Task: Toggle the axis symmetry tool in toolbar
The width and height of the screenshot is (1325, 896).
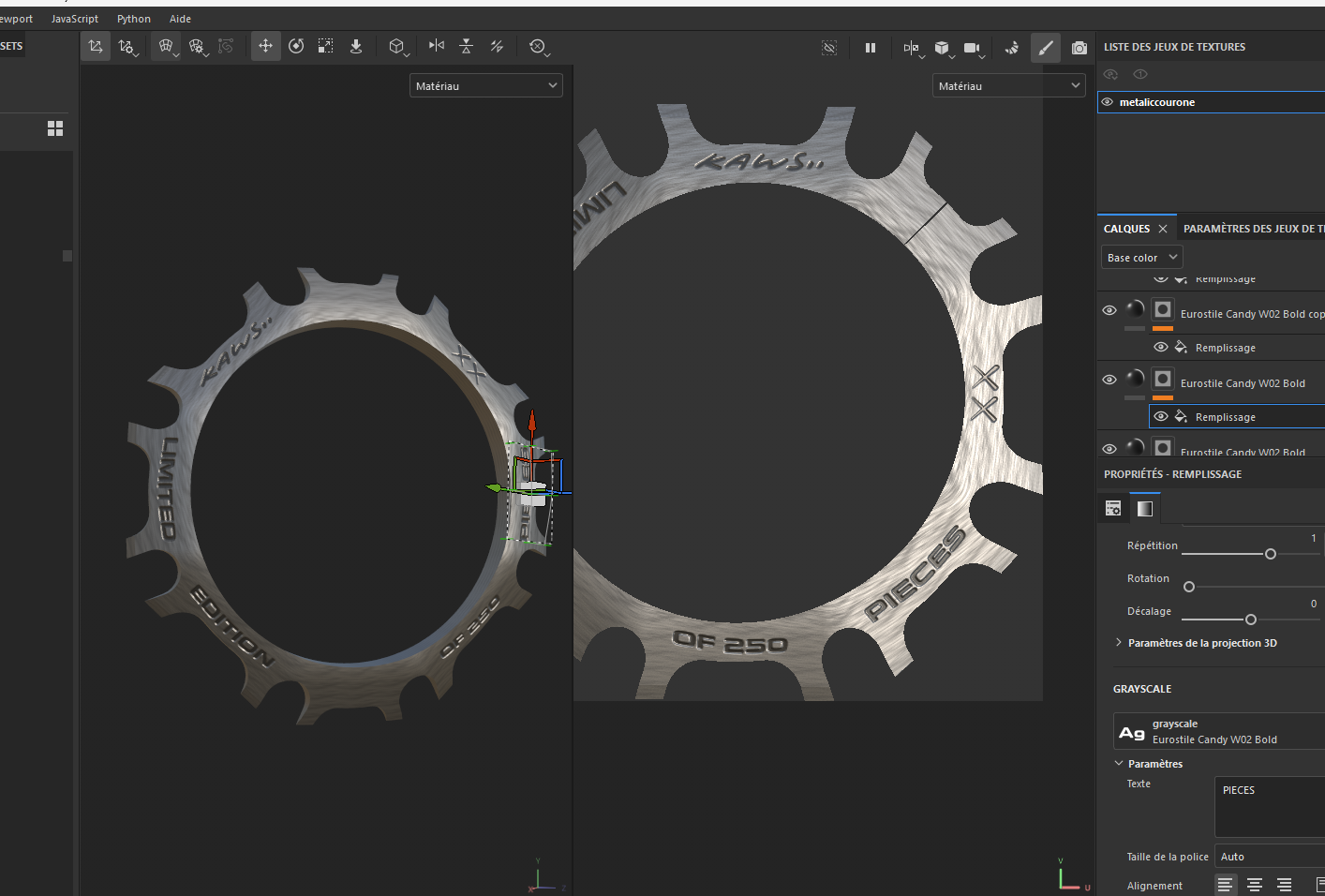Action: (x=96, y=46)
